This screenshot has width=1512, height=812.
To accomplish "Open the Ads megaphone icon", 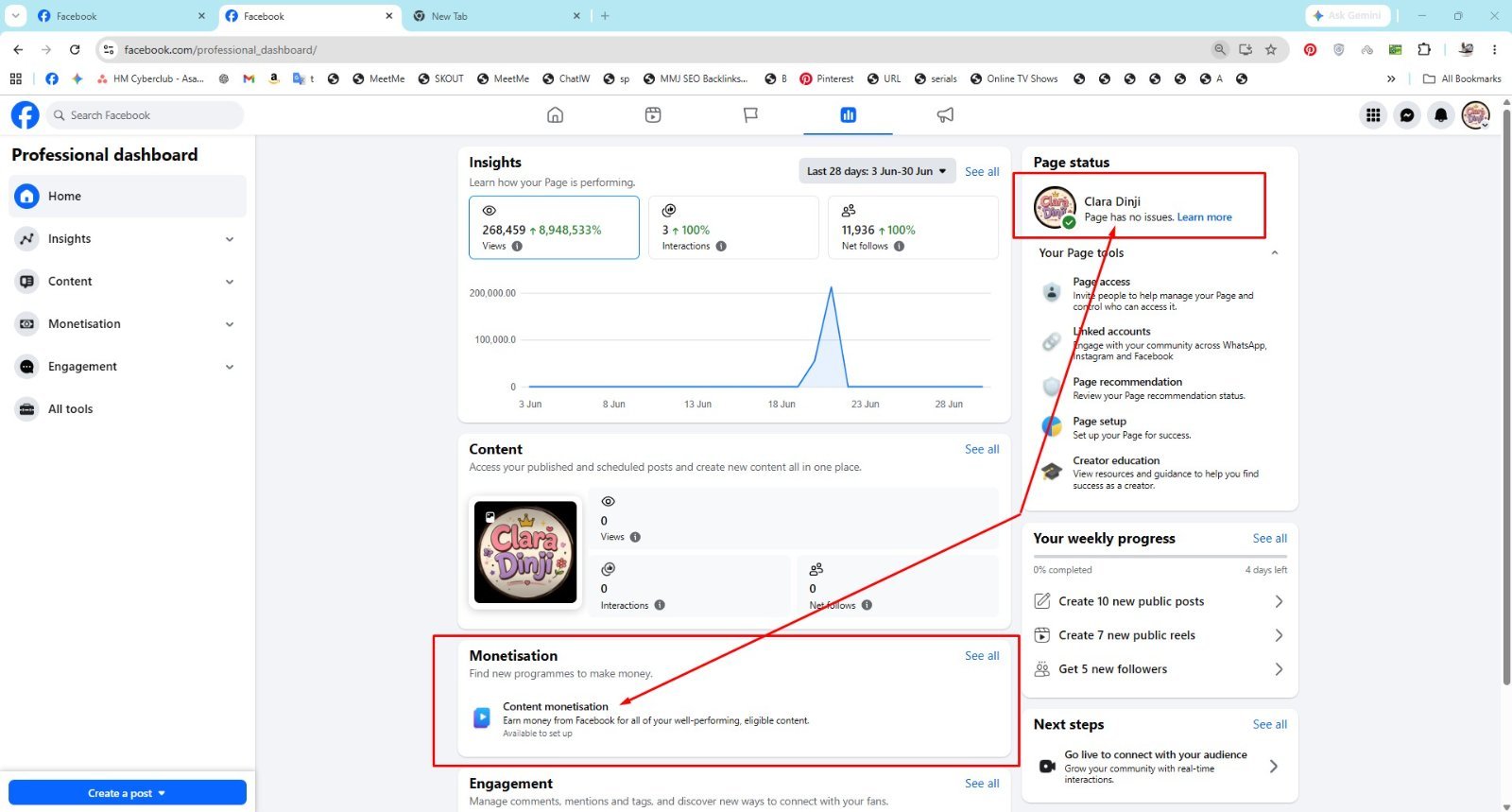I will tap(945, 115).
